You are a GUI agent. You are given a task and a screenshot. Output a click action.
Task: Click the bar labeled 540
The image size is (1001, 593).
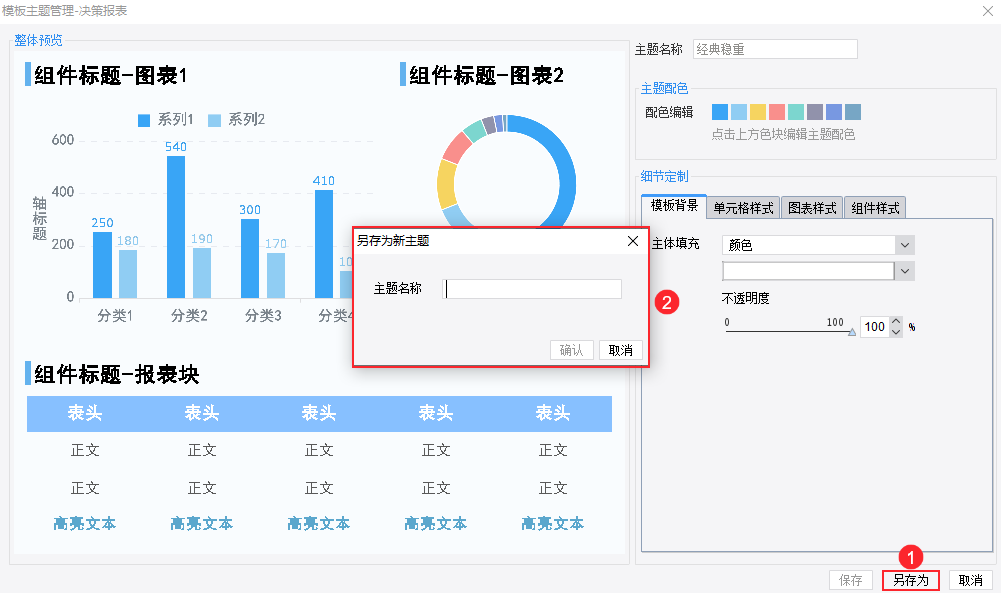pyautogui.click(x=176, y=227)
